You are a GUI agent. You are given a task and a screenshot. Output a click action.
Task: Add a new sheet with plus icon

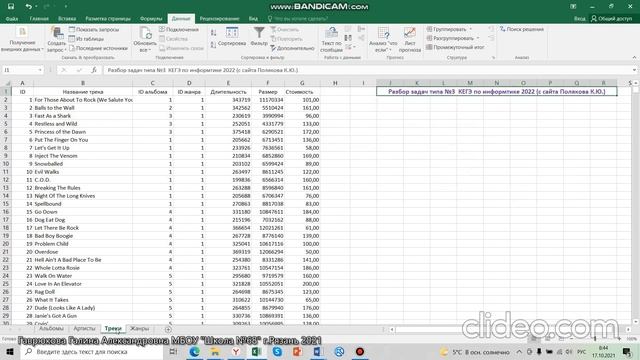(x=168, y=329)
